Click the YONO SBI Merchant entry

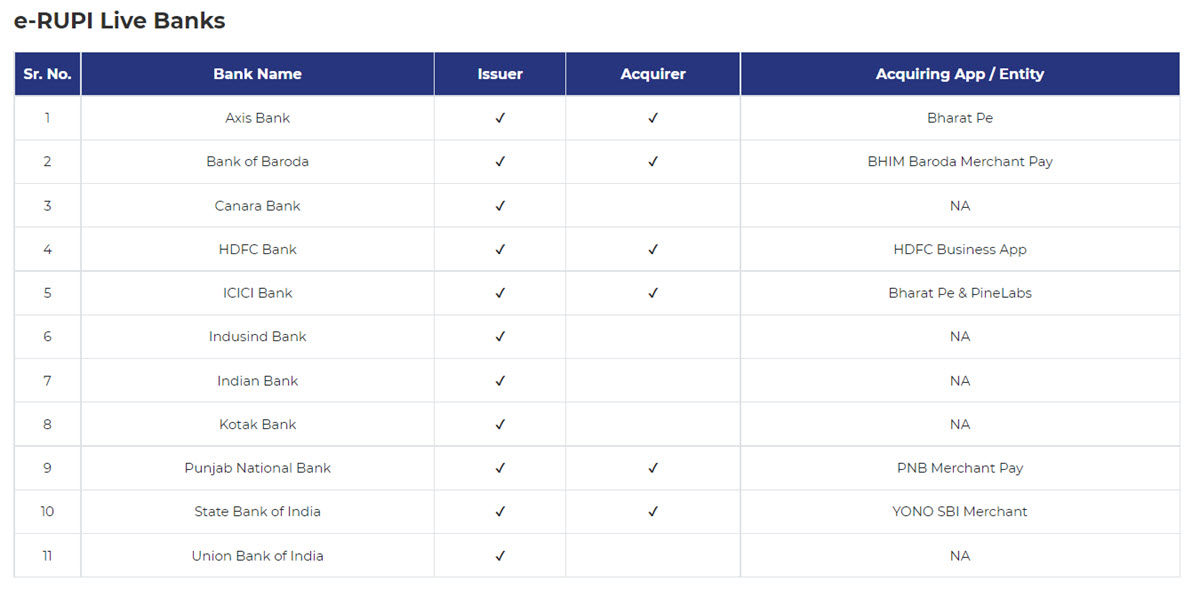(959, 511)
